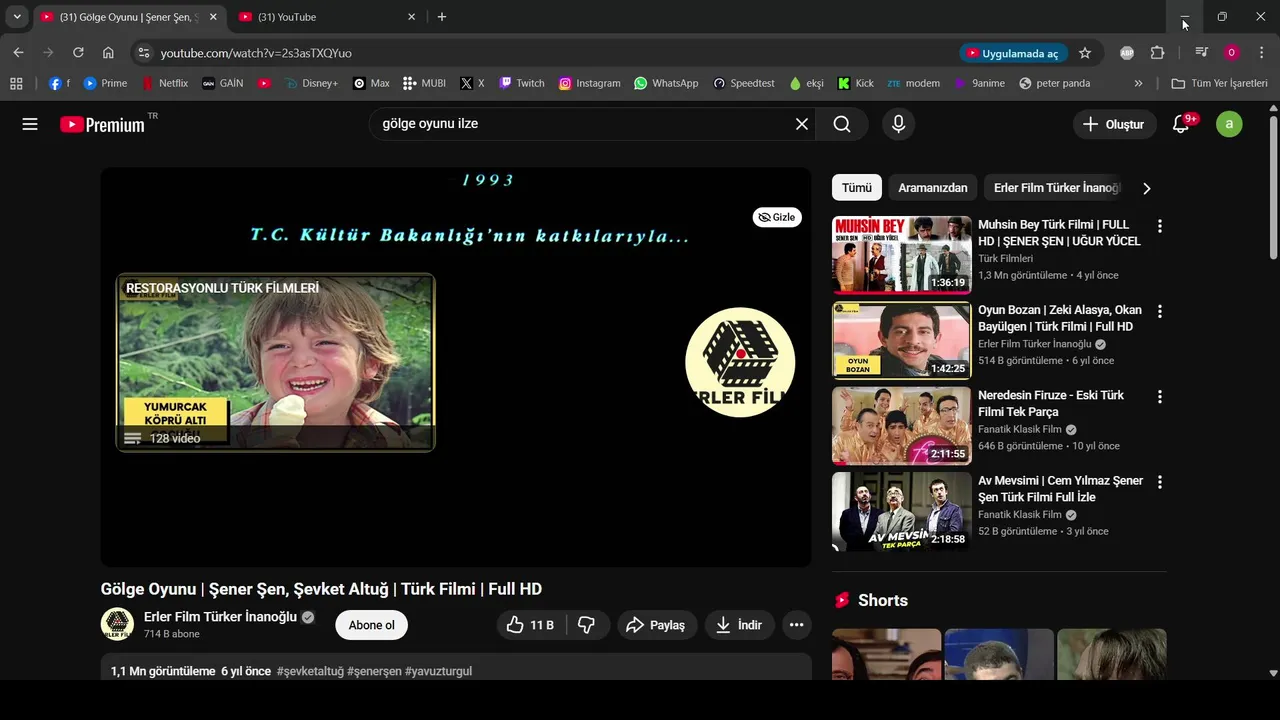1280x720 pixels.
Task: Open the Instagram bookmark
Action: [590, 83]
